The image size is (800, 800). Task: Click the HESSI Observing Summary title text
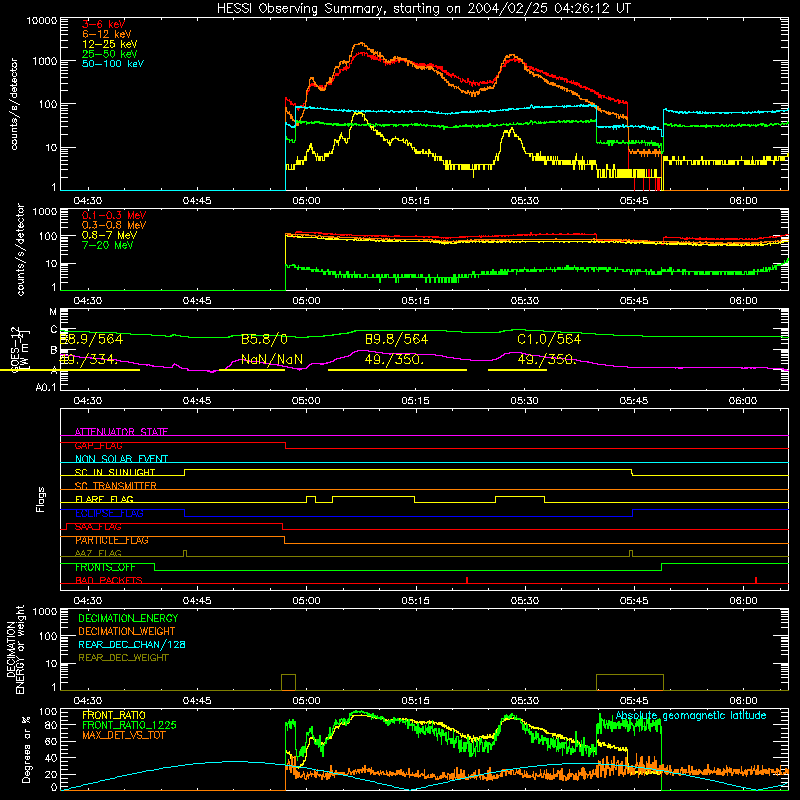click(x=423, y=8)
